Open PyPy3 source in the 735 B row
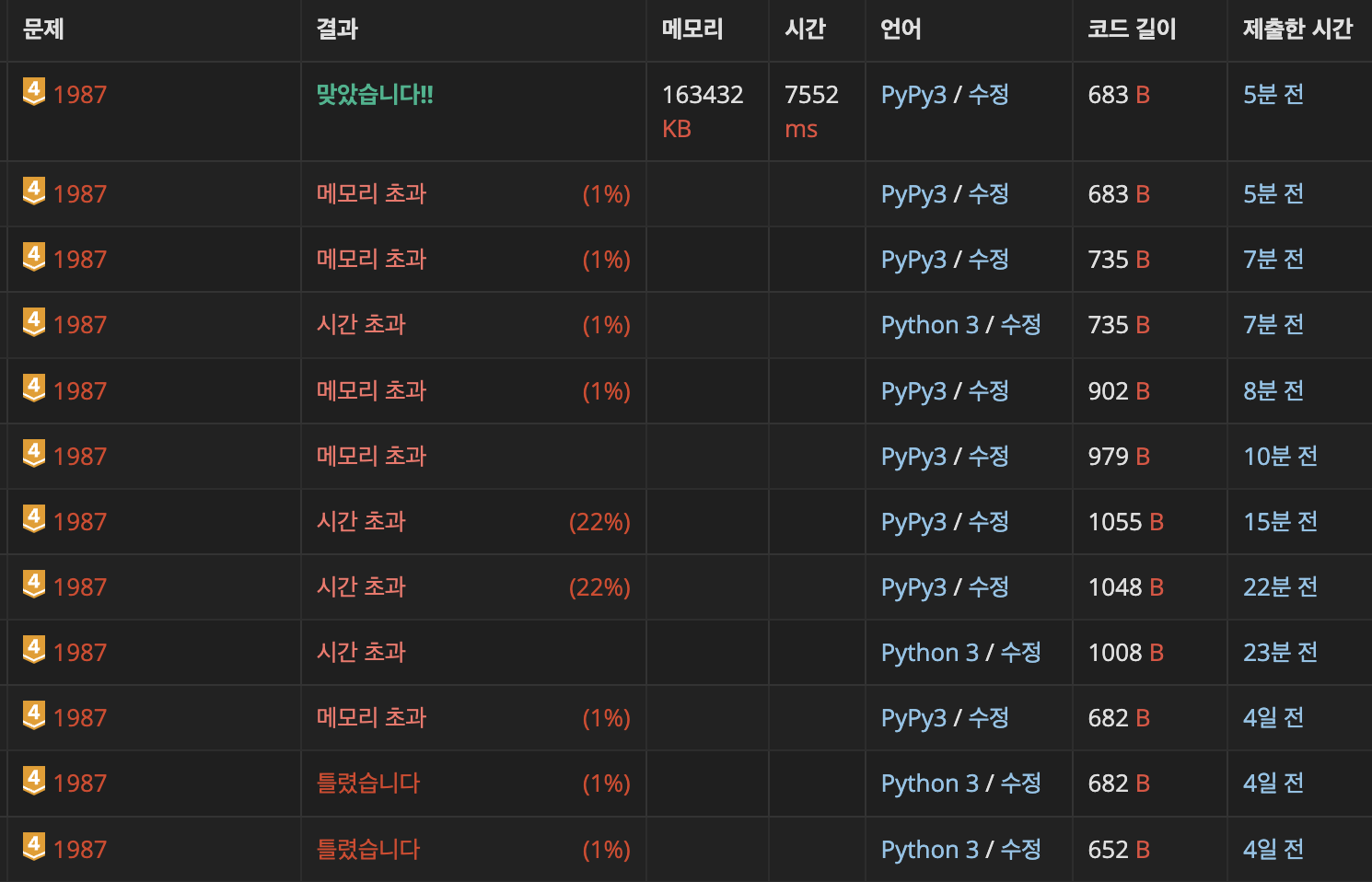Viewport: 1372px width, 882px height. tap(913, 260)
